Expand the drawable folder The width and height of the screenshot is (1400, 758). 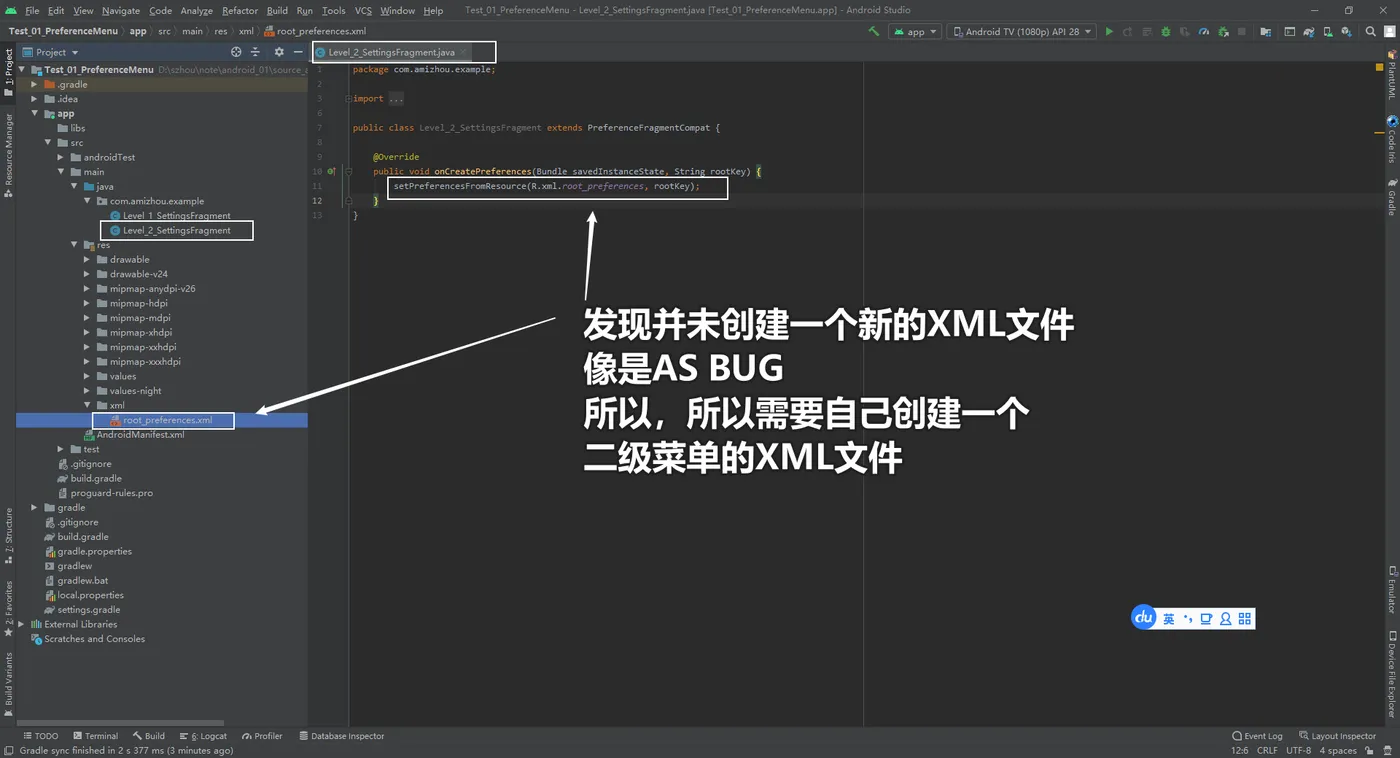click(x=87, y=259)
